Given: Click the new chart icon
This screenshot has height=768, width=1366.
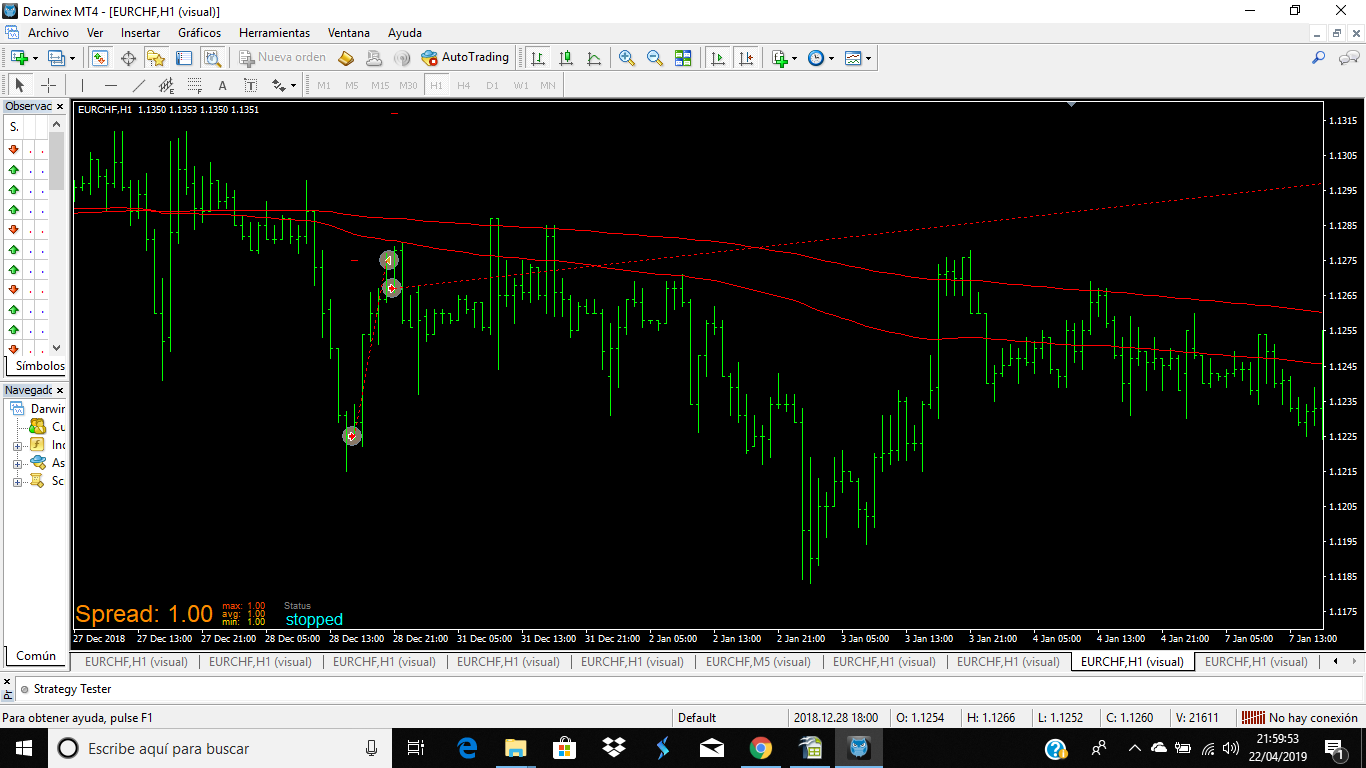Looking at the screenshot, I should [20, 58].
